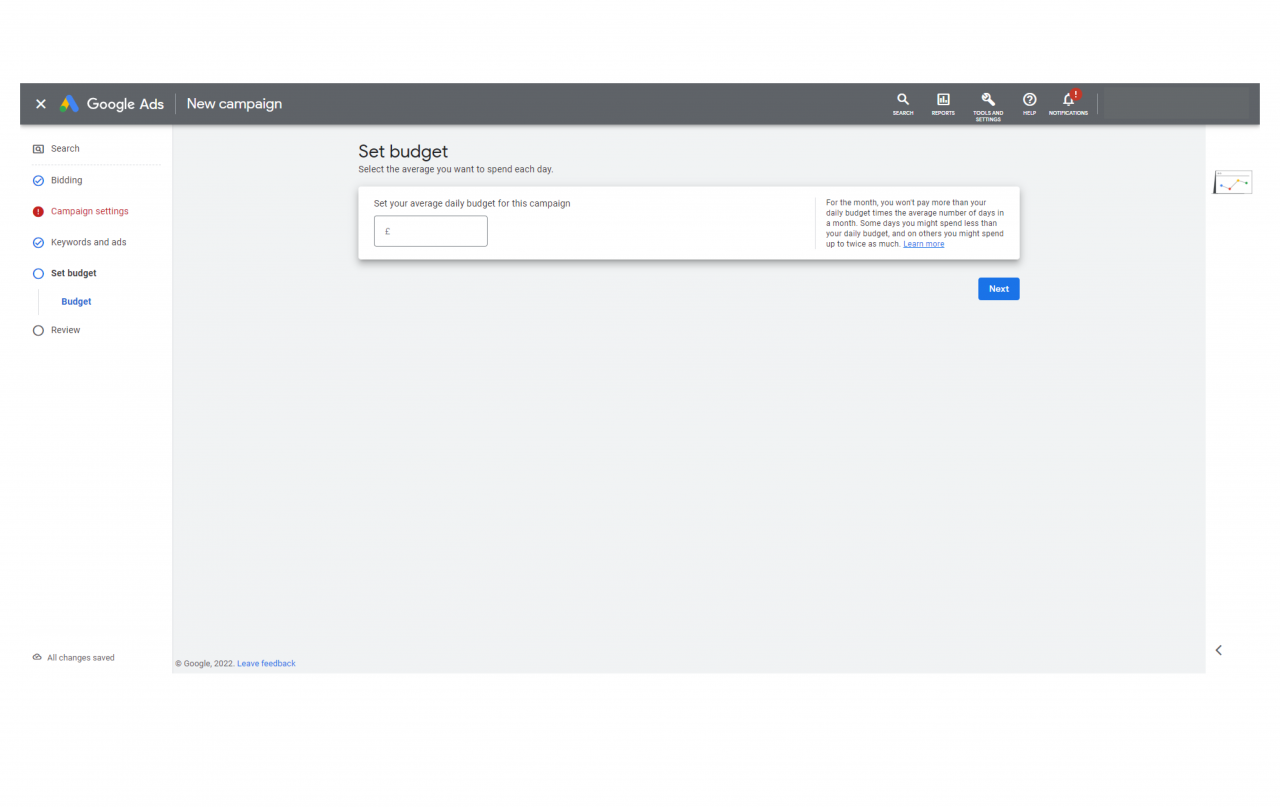The image size is (1280, 807).
Task: Go to Campaign settings step
Action: click(x=88, y=211)
